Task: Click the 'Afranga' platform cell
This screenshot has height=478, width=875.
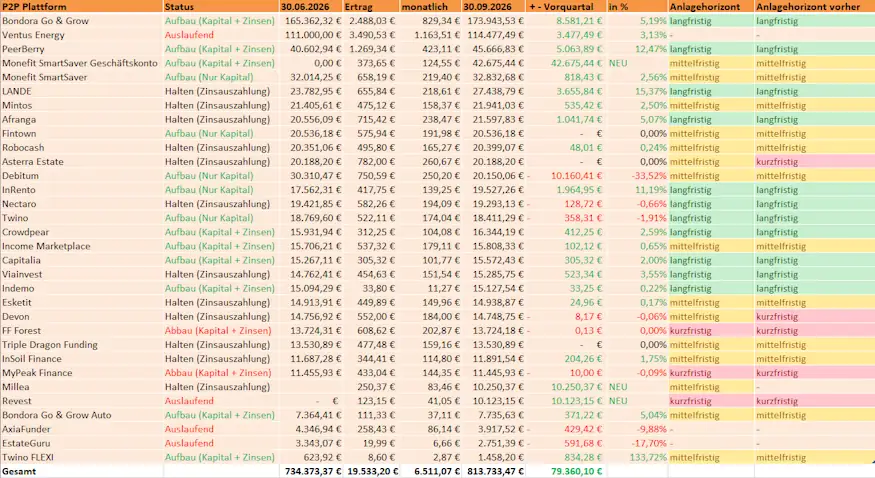Action: [81, 119]
